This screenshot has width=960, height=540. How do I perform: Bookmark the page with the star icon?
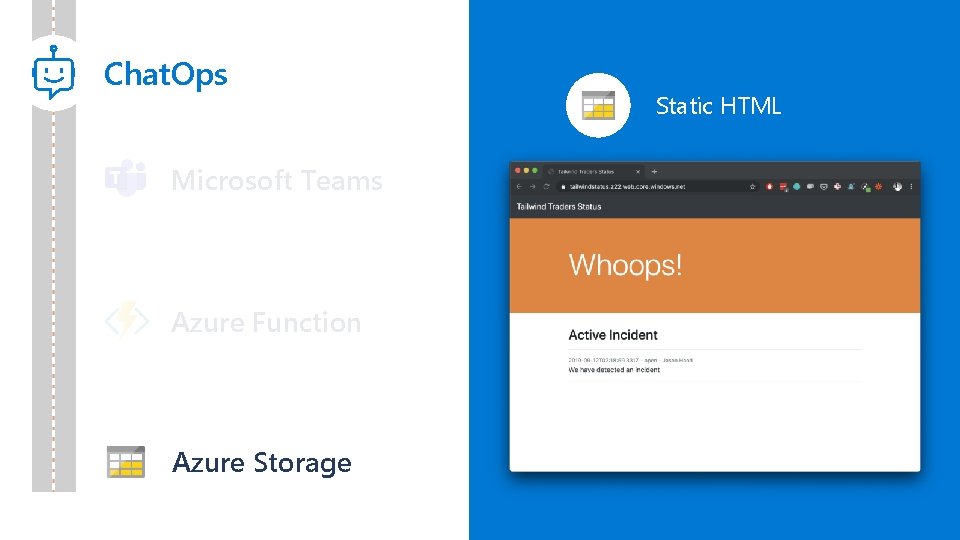(752, 187)
